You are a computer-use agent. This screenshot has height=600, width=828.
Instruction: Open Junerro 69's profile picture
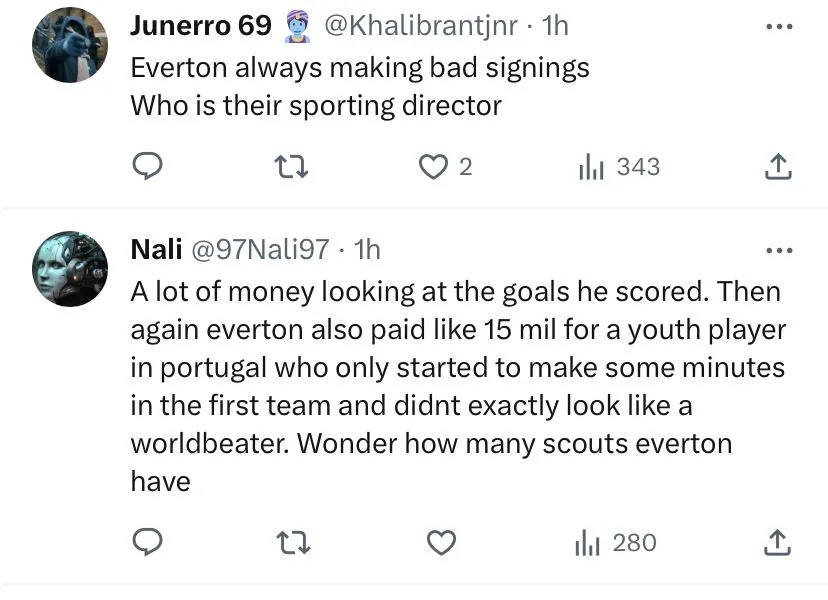[x=70, y=45]
